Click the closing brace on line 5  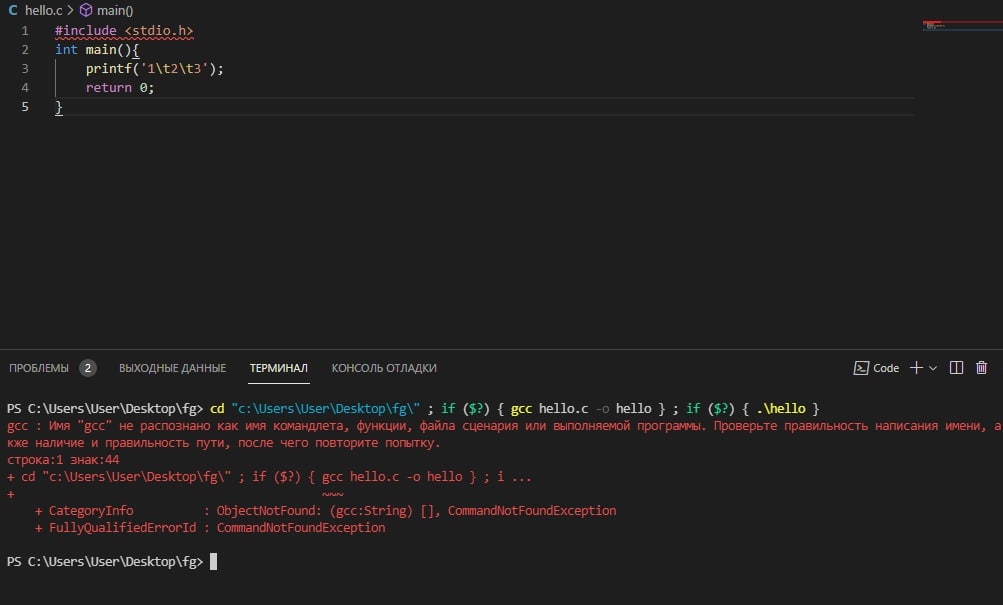pyautogui.click(x=59, y=107)
